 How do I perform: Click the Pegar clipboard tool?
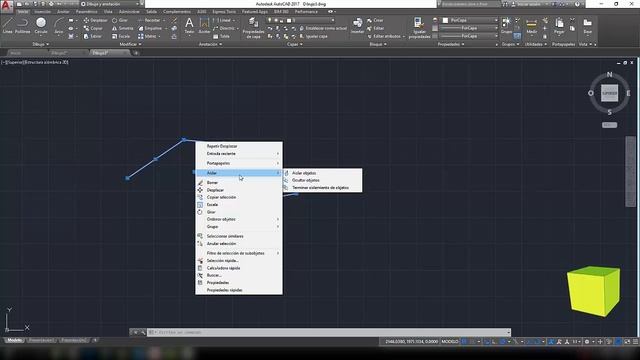pos(559,25)
